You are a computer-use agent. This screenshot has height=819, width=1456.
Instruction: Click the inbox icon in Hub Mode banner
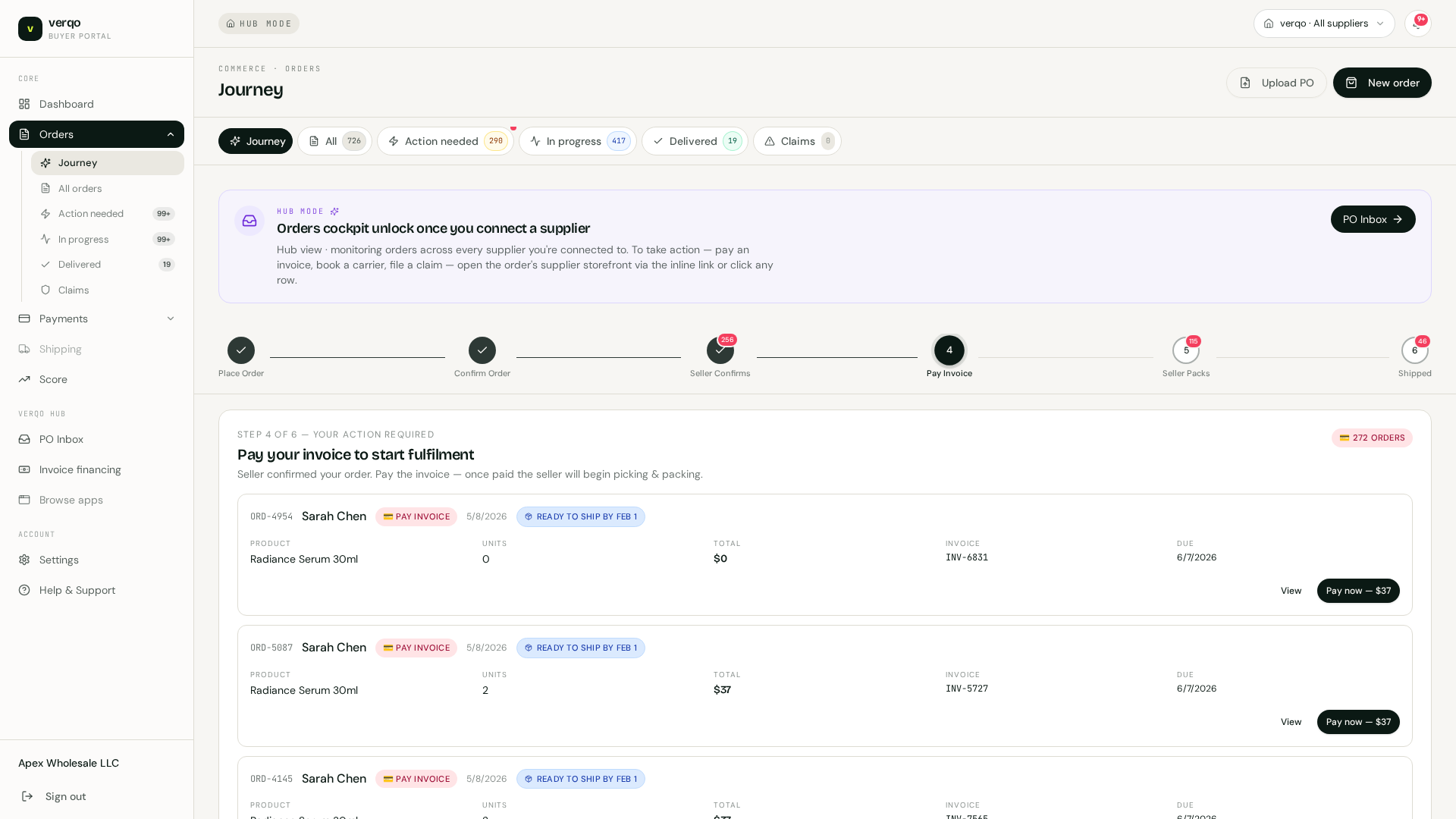(249, 221)
